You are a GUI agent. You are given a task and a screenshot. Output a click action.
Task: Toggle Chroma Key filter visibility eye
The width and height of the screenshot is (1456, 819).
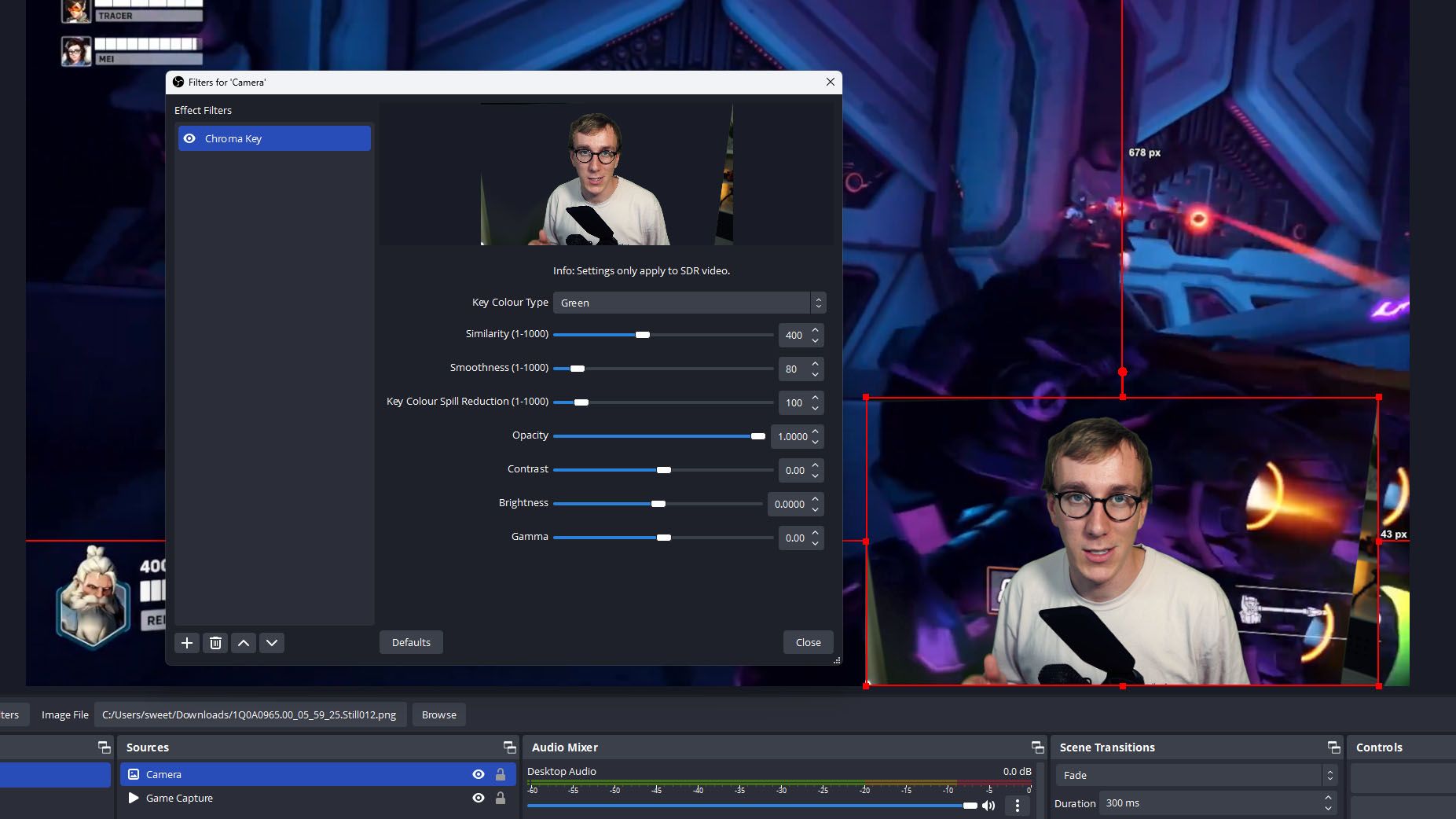(x=189, y=139)
